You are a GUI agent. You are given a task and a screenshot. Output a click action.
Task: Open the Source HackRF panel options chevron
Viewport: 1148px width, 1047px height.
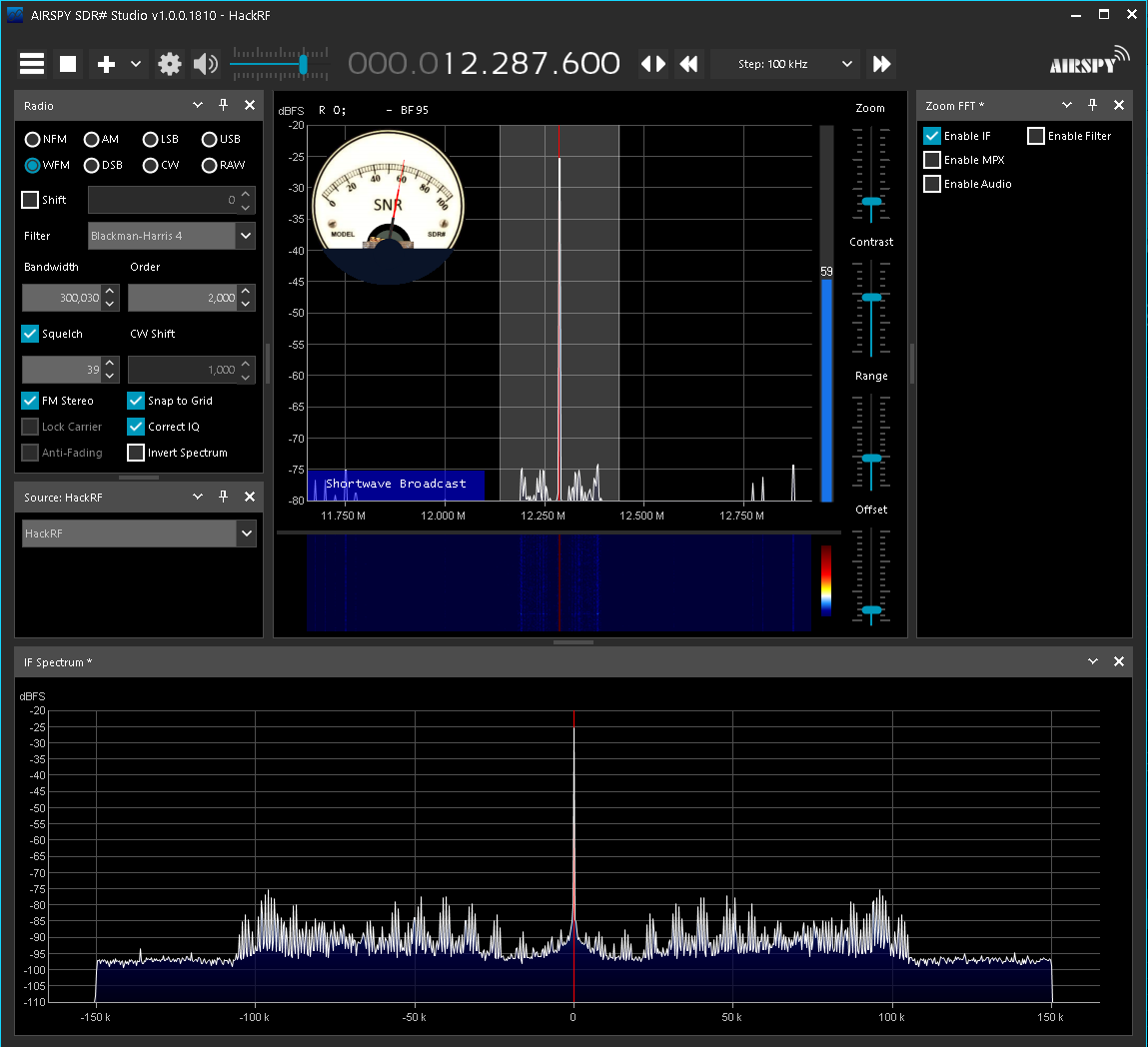198,497
